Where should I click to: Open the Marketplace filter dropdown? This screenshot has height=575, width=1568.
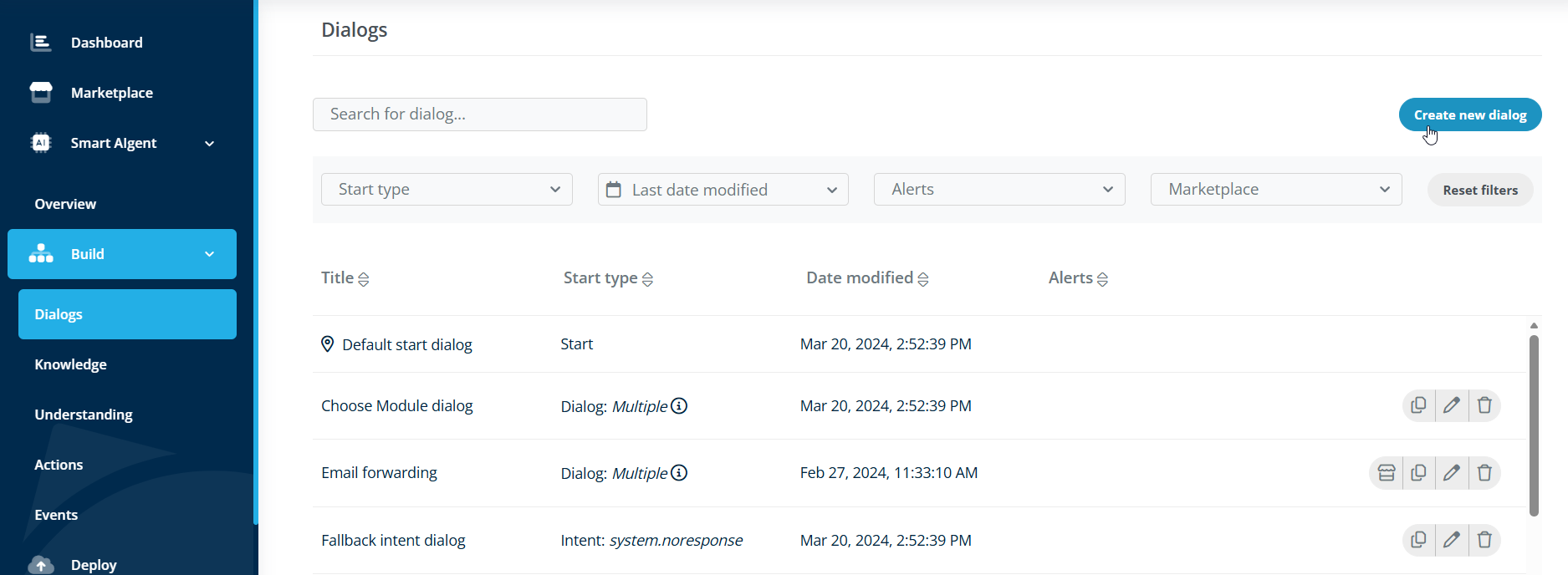tap(1276, 190)
